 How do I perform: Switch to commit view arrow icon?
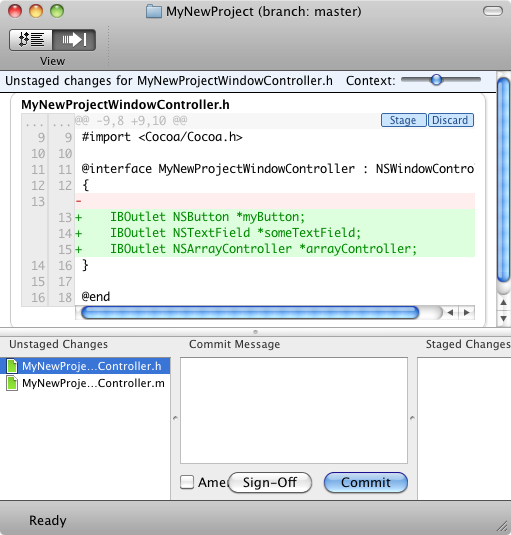tap(74, 40)
